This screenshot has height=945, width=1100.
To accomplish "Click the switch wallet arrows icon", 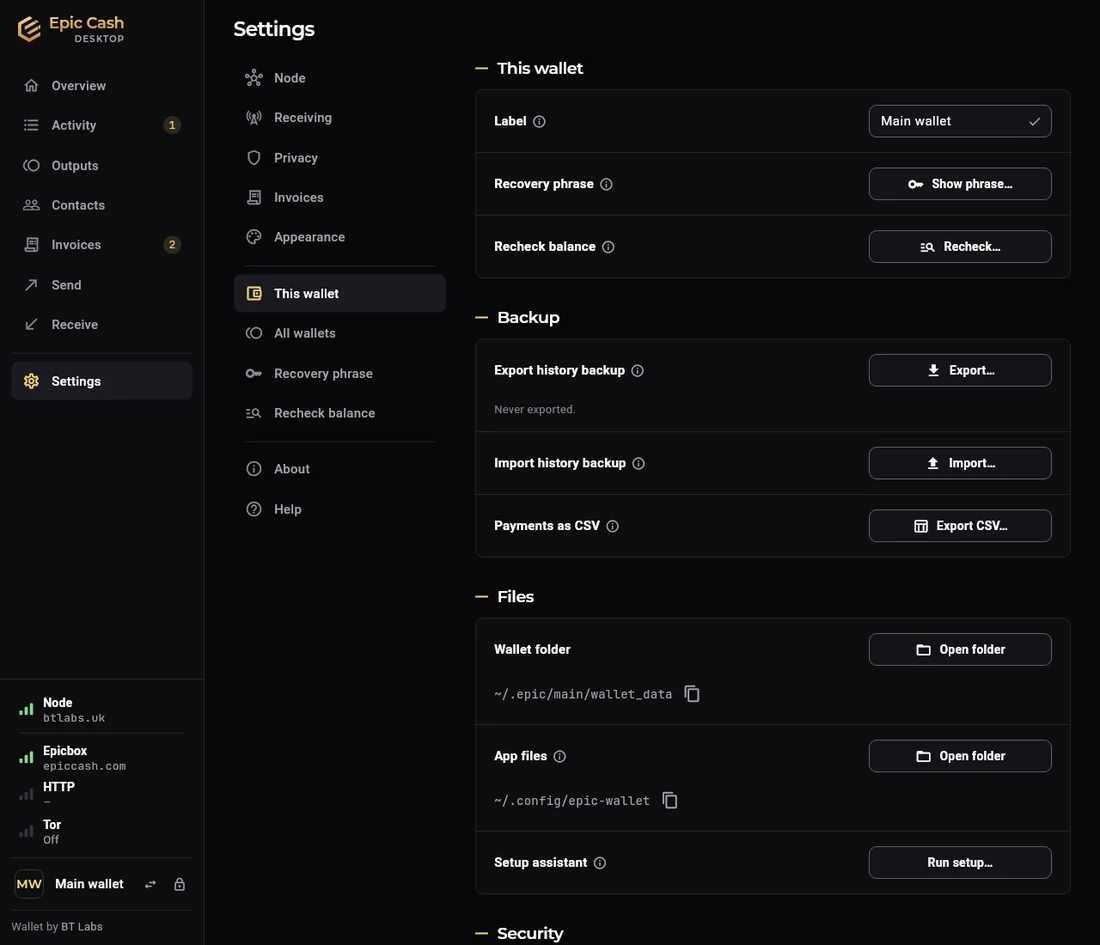I will pyautogui.click(x=150, y=885).
